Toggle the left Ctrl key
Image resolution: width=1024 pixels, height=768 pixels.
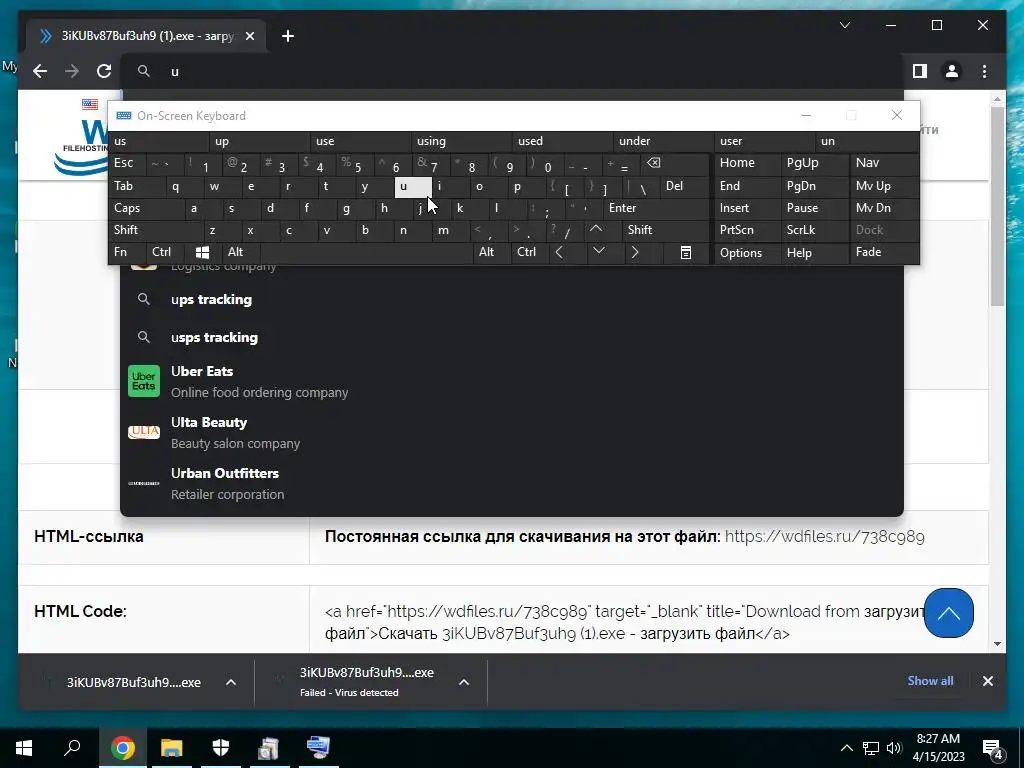point(166,252)
